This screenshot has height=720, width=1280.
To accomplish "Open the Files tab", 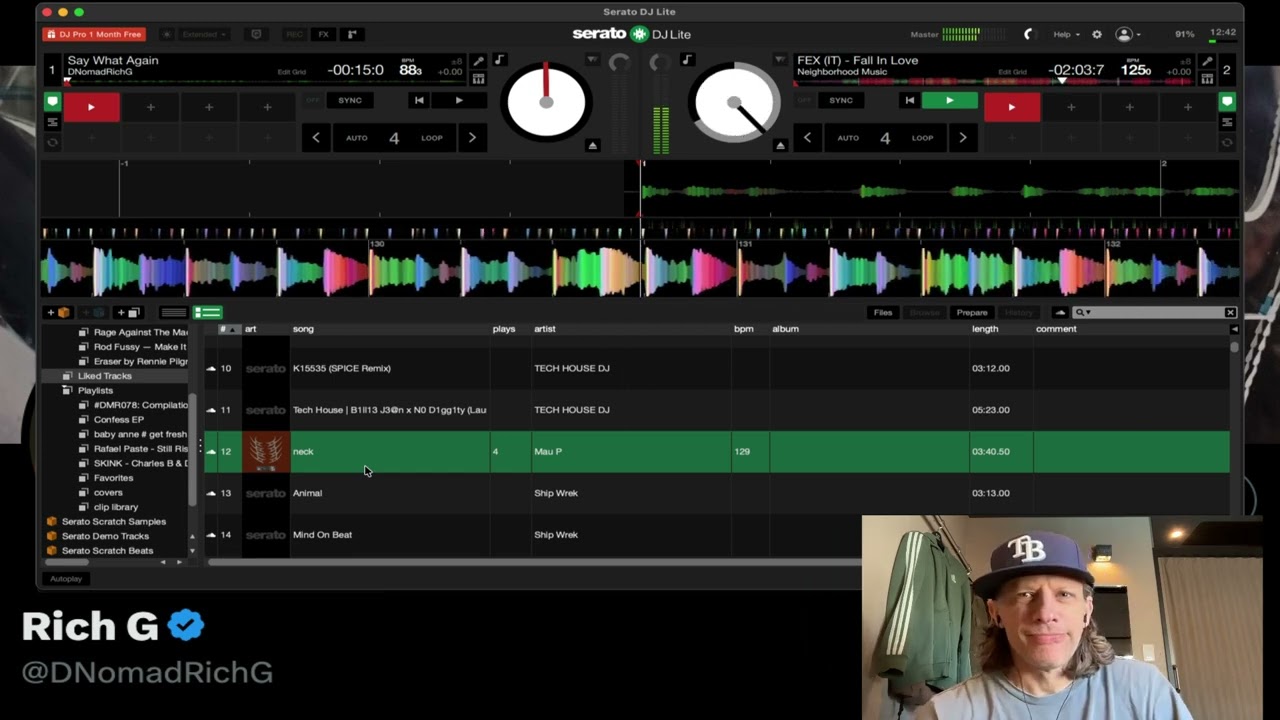I will pyautogui.click(x=883, y=313).
